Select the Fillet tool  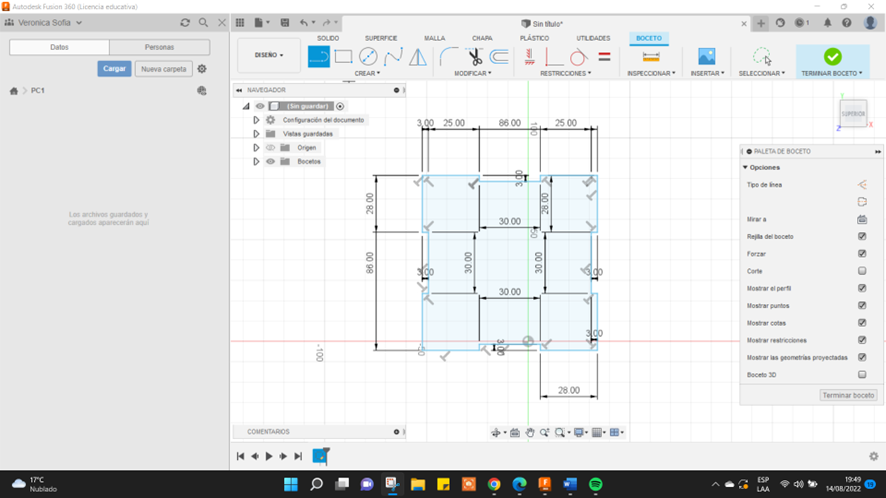[x=449, y=57]
